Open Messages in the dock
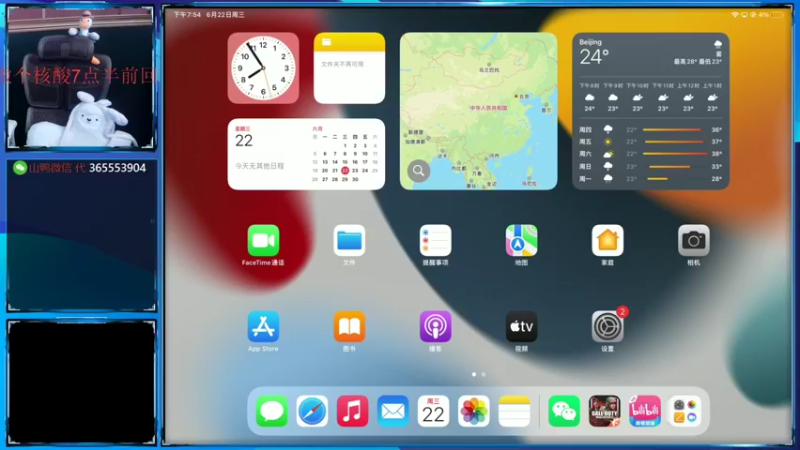This screenshot has width=800, height=450. click(x=271, y=411)
